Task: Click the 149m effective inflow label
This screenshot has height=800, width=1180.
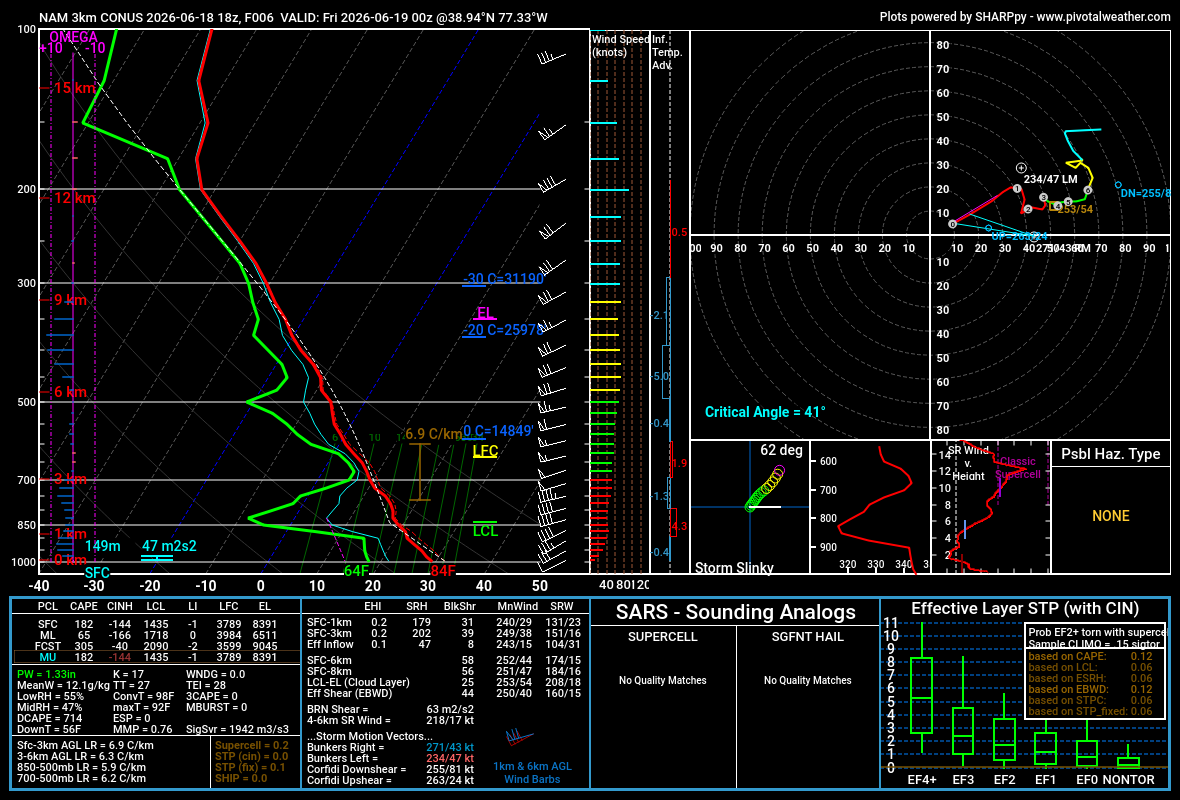Action: coord(103,546)
